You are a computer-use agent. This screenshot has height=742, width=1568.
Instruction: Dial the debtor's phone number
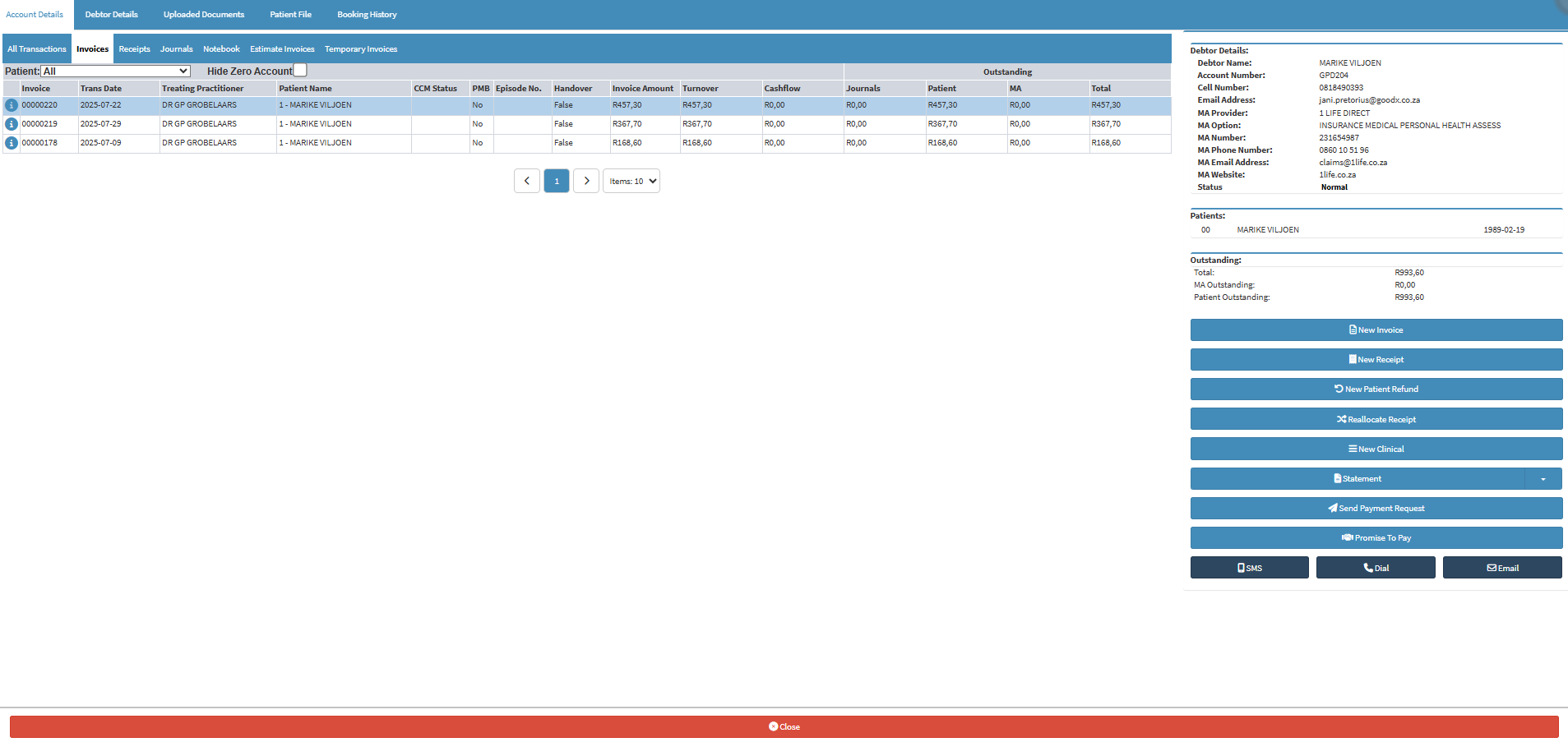click(1376, 568)
